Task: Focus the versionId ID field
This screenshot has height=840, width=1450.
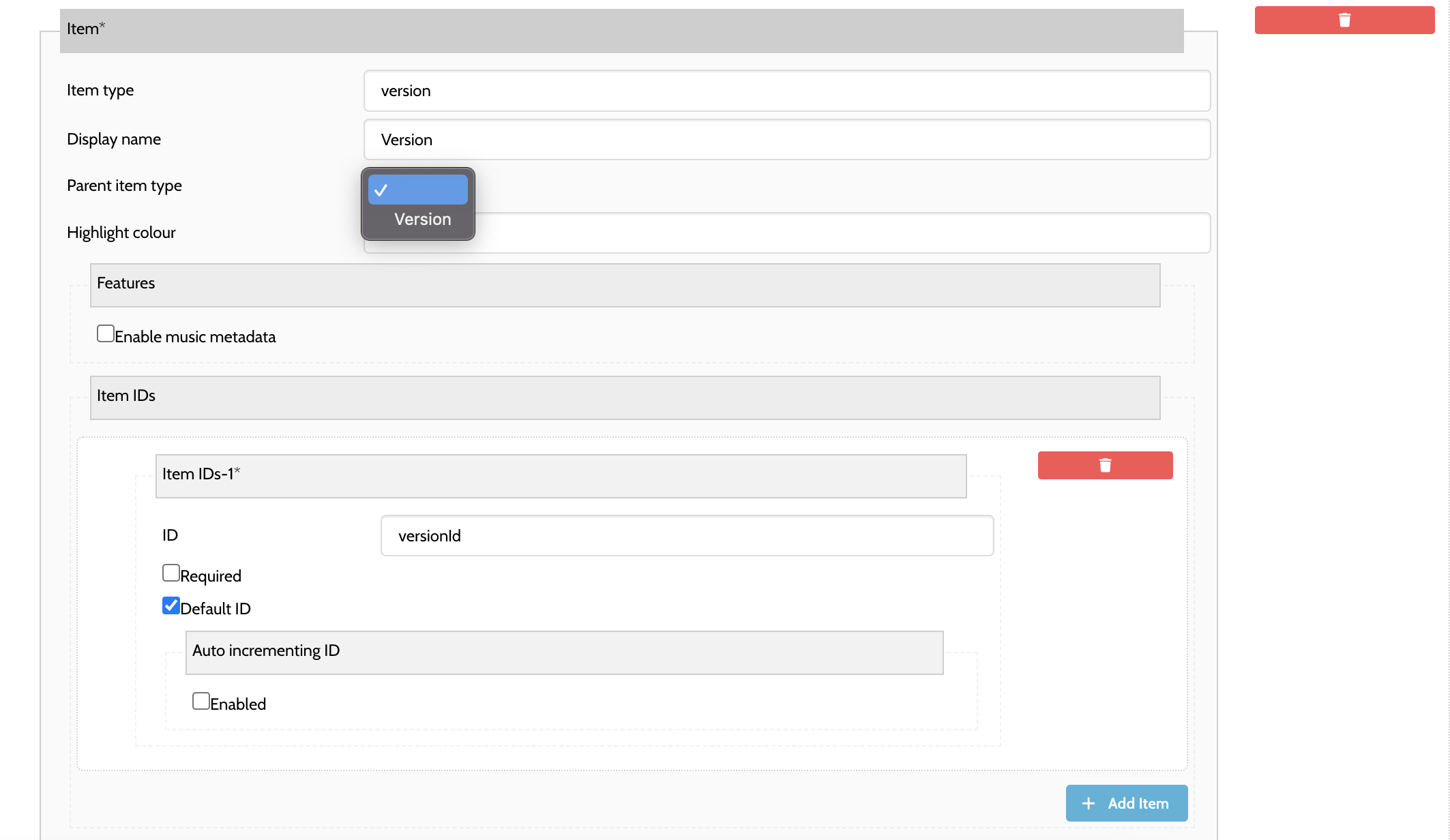Action: click(686, 536)
